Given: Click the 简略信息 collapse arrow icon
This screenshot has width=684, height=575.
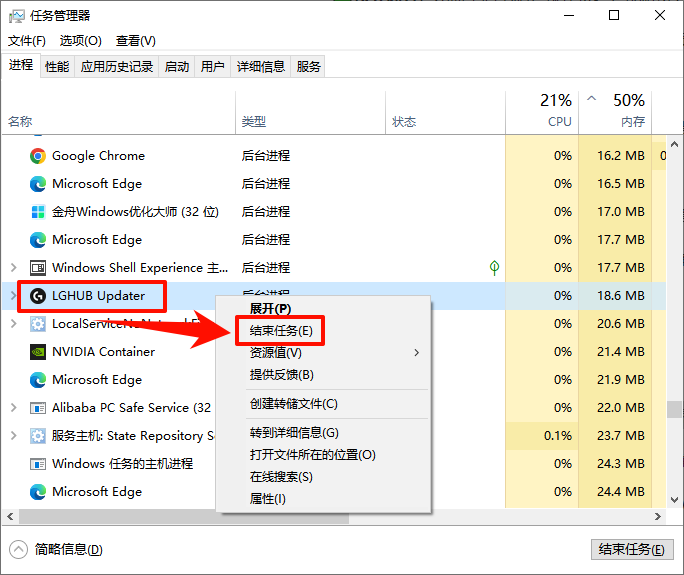Looking at the screenshot, I should click(x=18, y=549).
